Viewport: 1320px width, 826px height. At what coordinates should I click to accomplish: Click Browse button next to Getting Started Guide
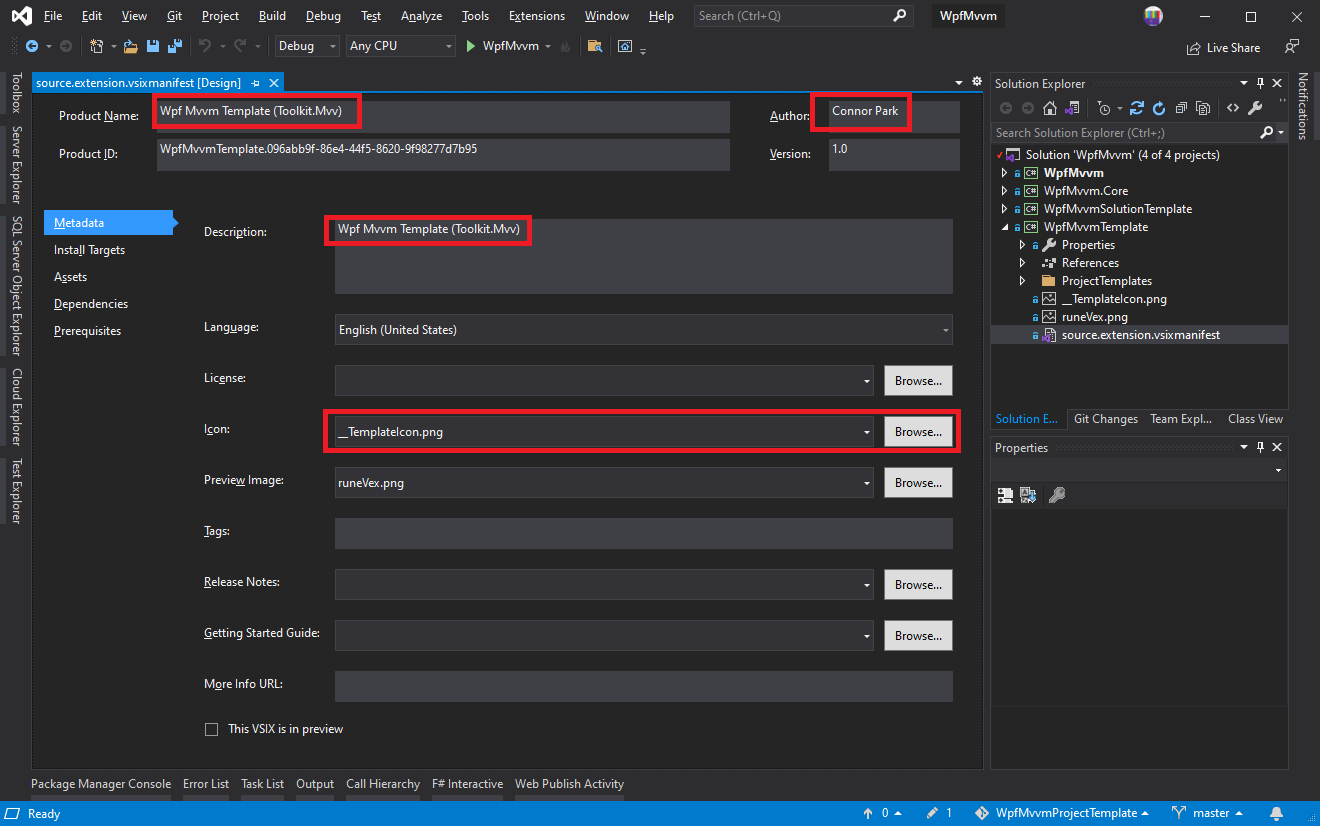[918, 636]
